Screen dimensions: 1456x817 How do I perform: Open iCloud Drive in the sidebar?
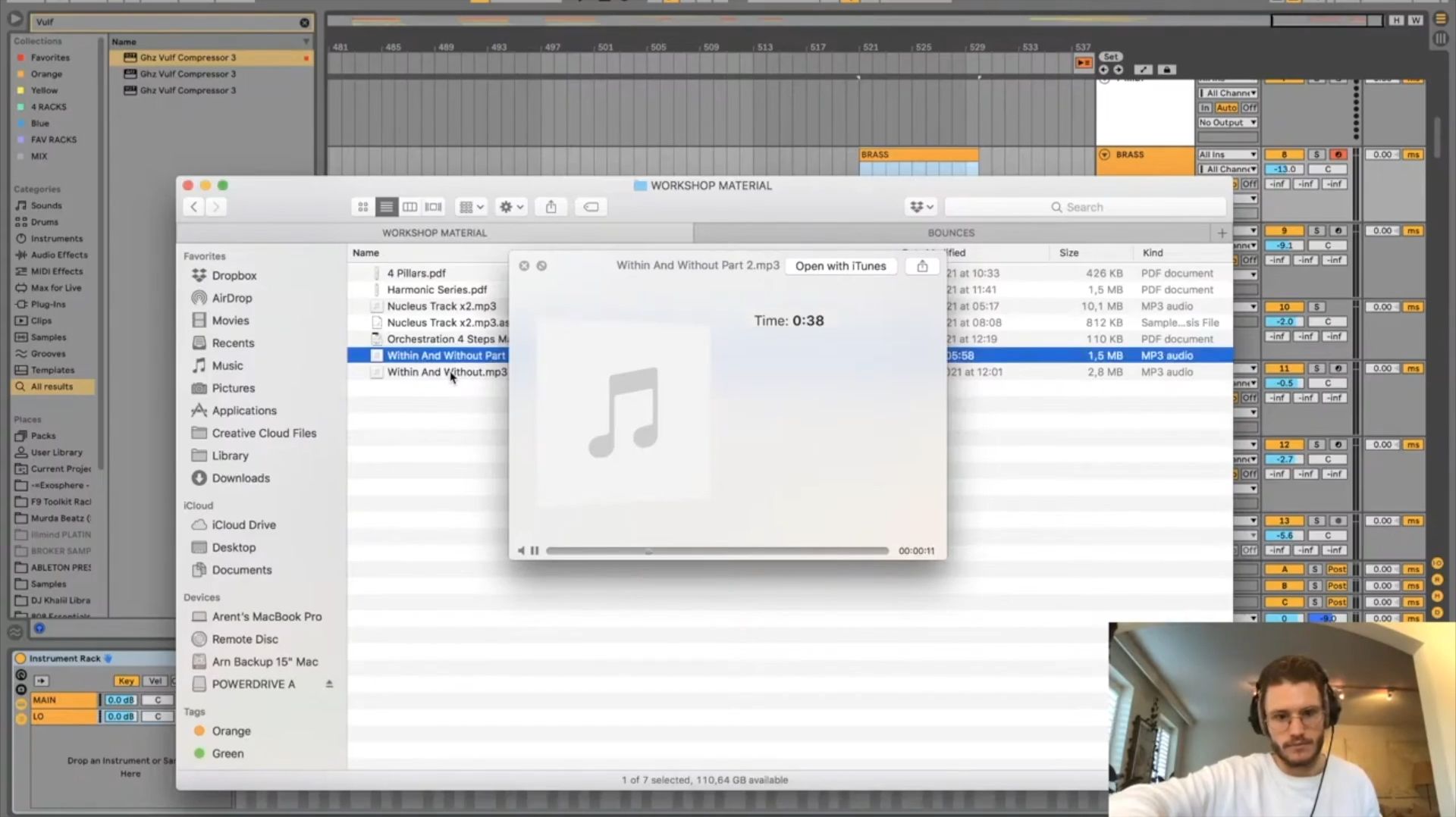point(243,525)
